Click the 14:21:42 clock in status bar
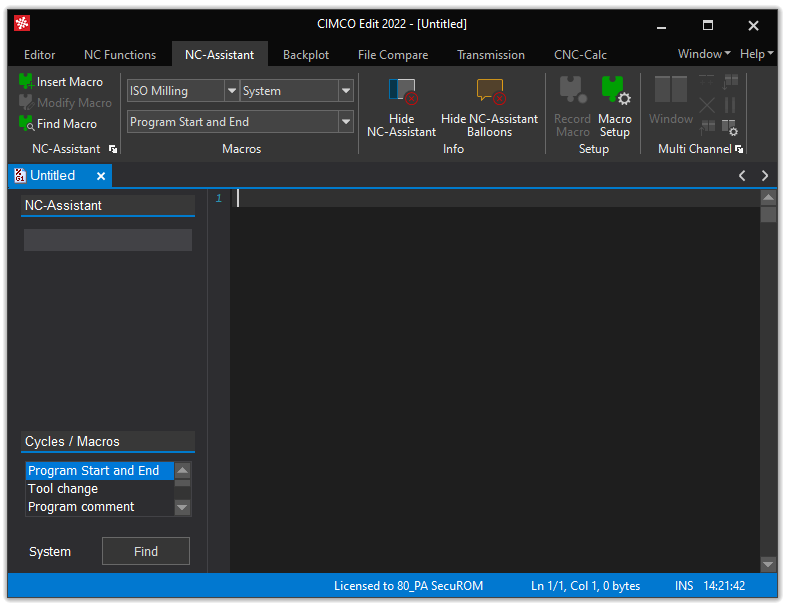Image resolution: width=788 pixels, height=607 pixels. click(724, 586)
